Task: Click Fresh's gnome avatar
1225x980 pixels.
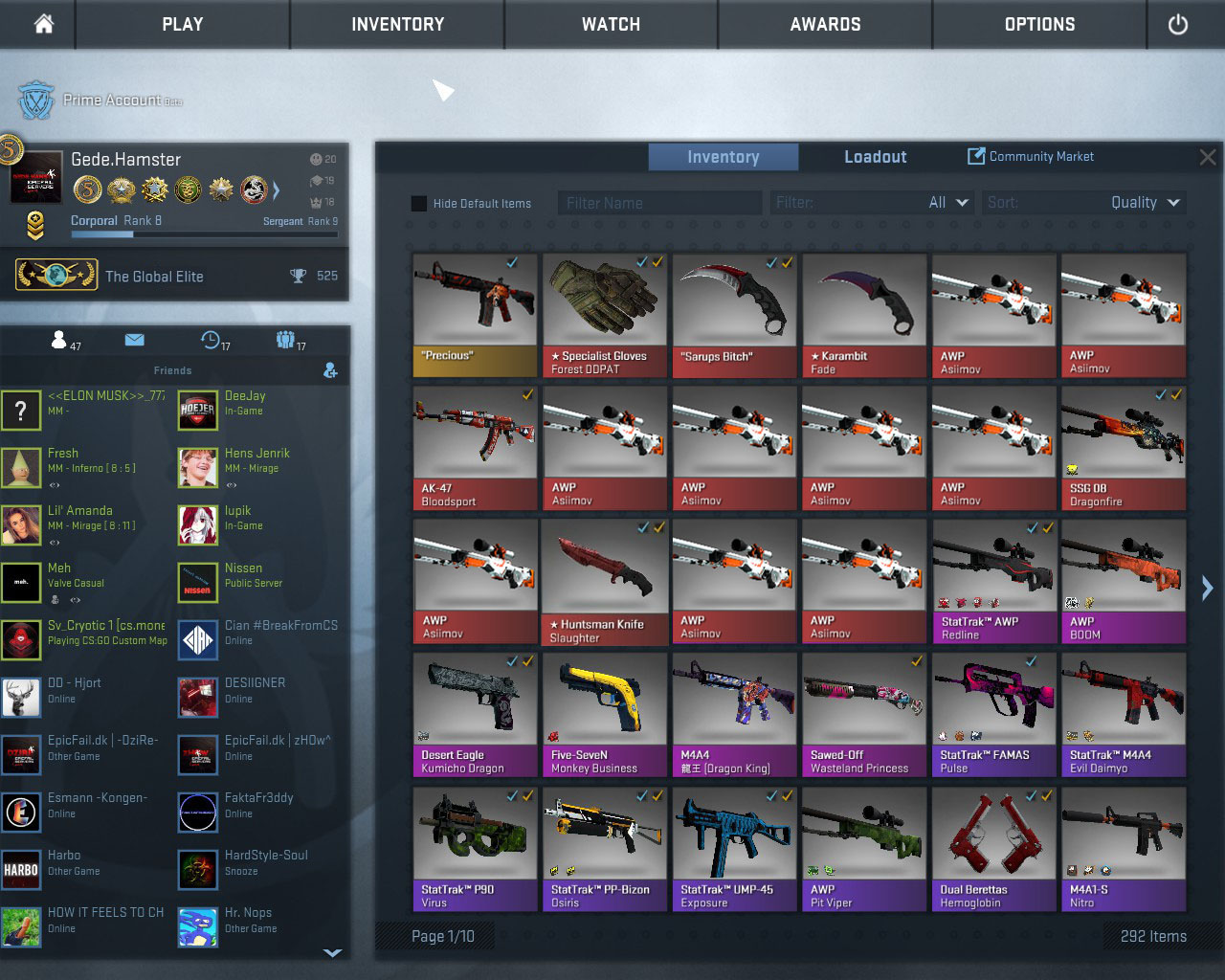Action: click(21, 467)
